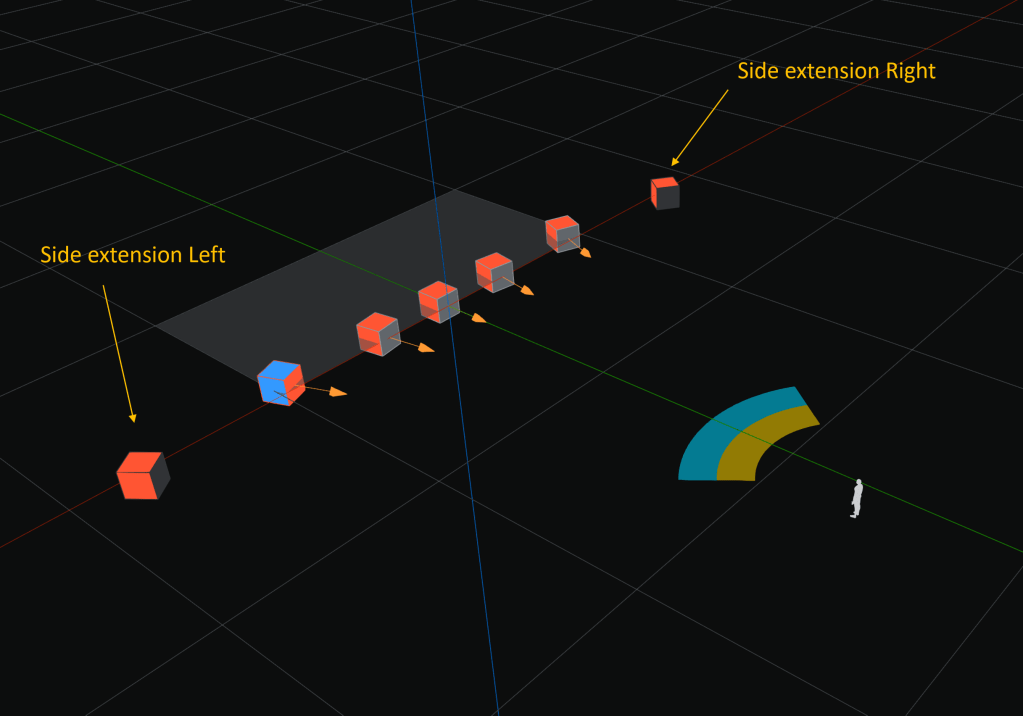Viewport: 1023px width, 716px height.
Task: Select the fourth cube from left in array
Action: point(494,272)
